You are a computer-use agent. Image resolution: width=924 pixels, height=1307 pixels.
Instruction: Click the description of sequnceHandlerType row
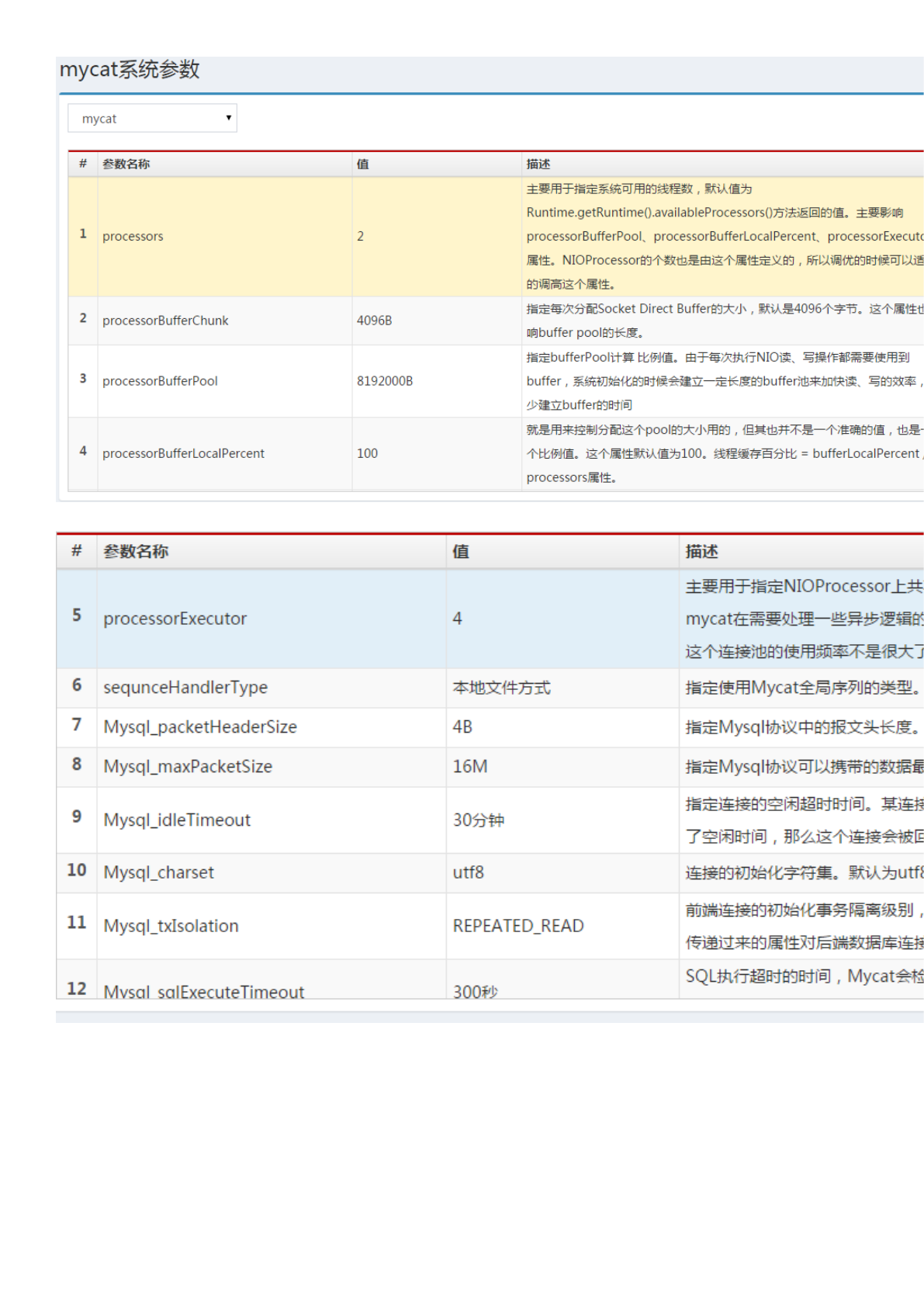pos(803,688)
